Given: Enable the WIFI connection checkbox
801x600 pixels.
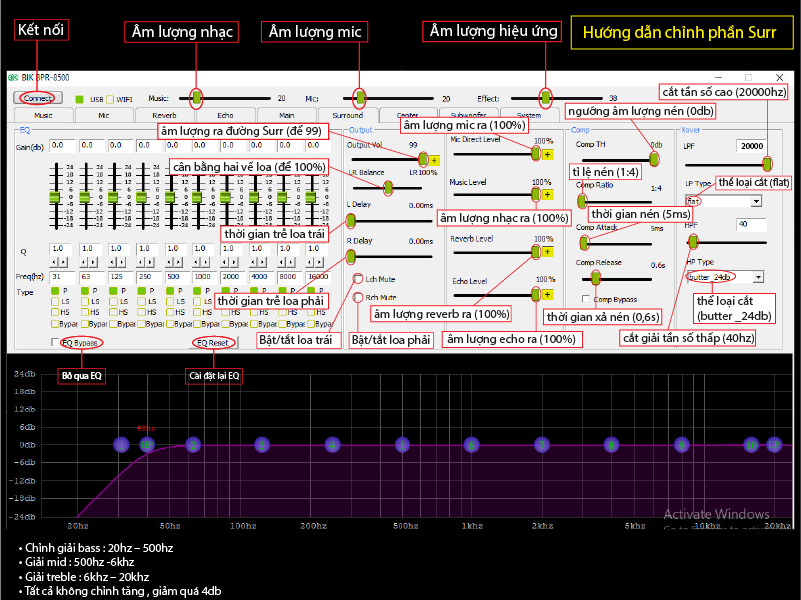Looking at the screenshot, I should tap(110, 99).
